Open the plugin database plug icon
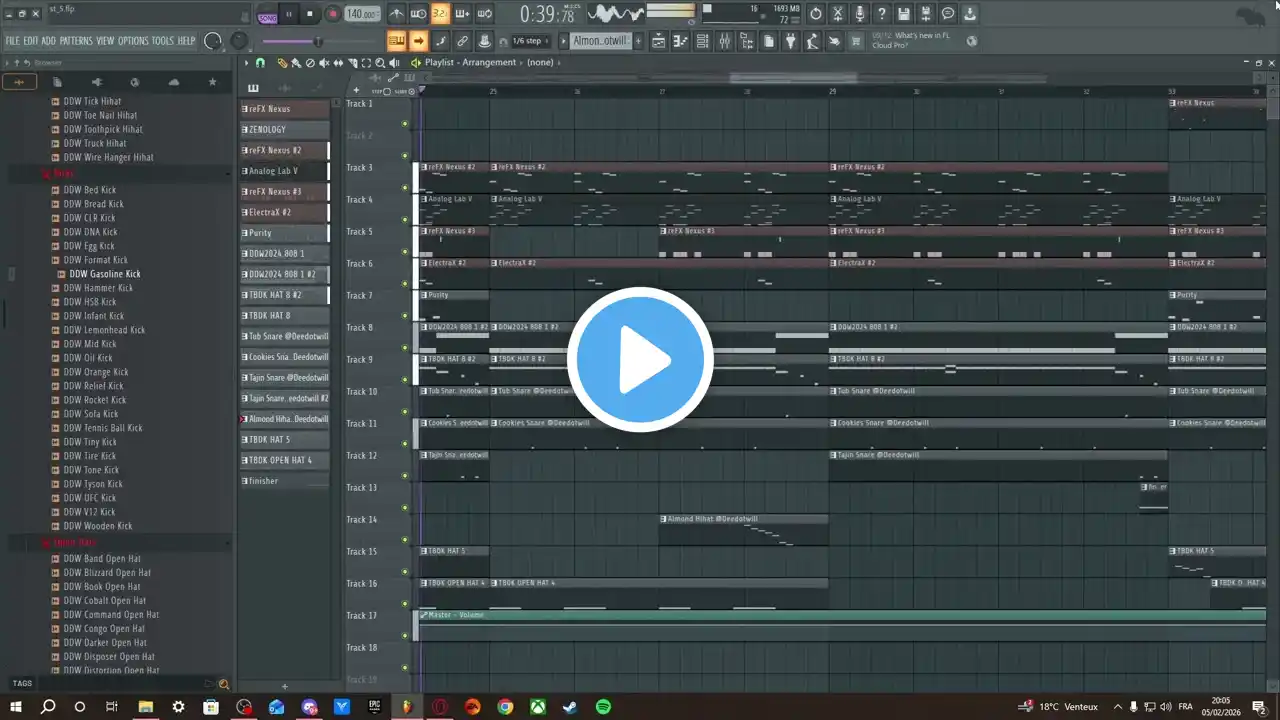The height and width of the screenshot is (720, 1280). click(x=790, y=41)
